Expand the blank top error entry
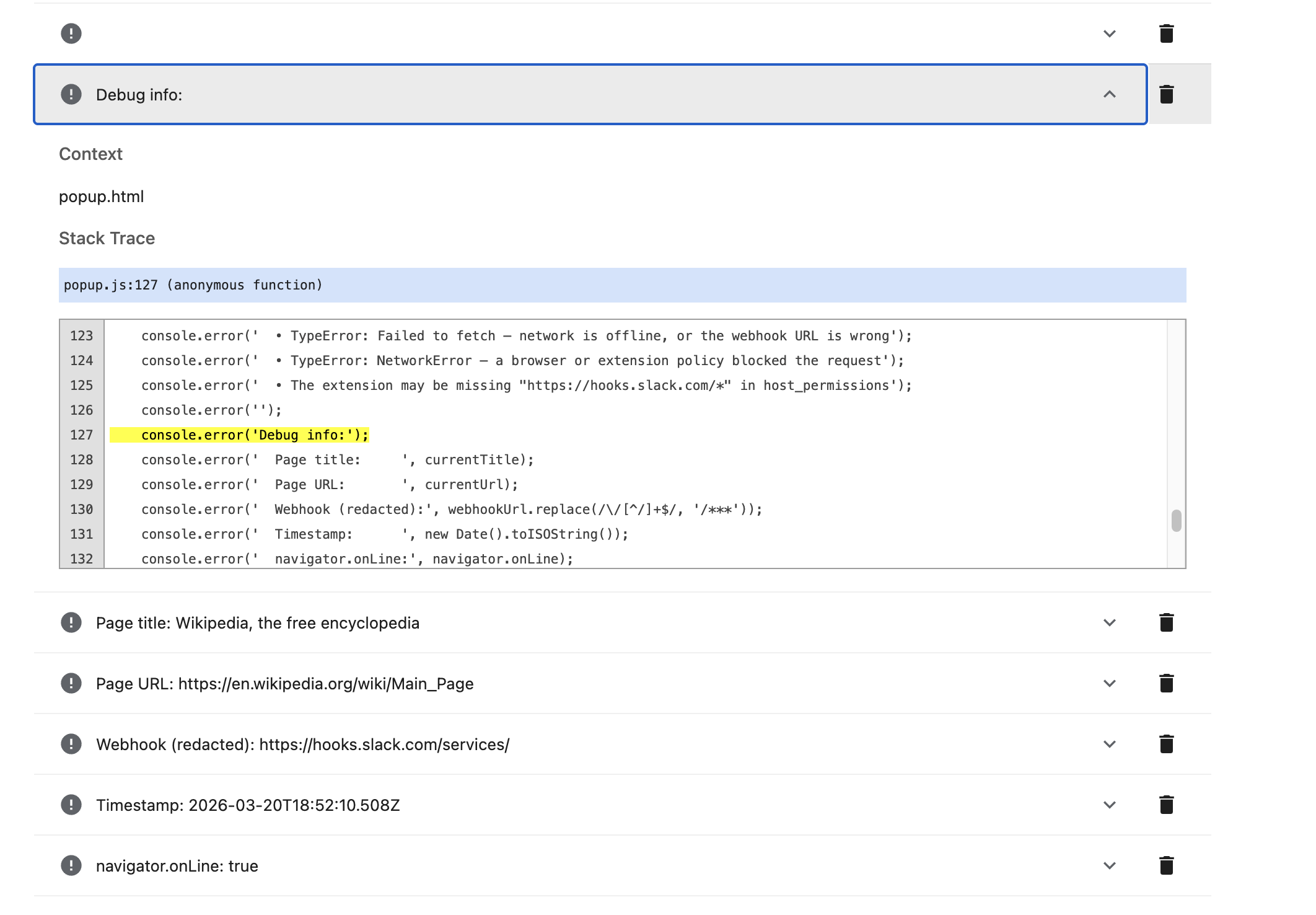 1109,33
